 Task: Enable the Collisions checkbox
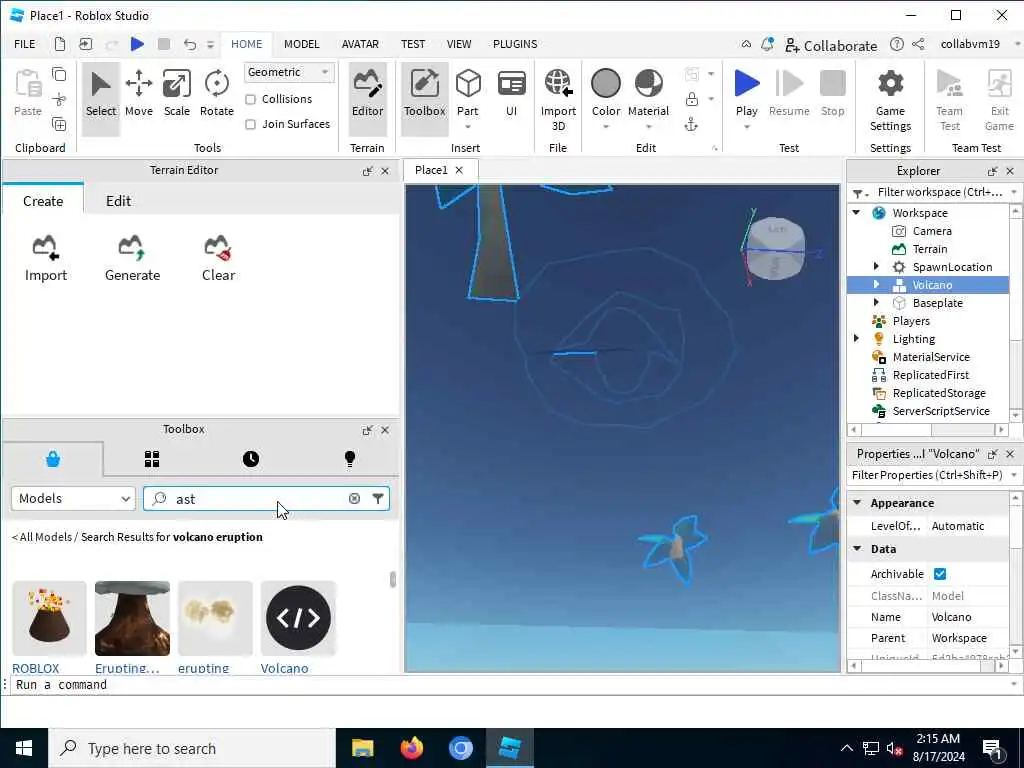(x=250, y=99)
